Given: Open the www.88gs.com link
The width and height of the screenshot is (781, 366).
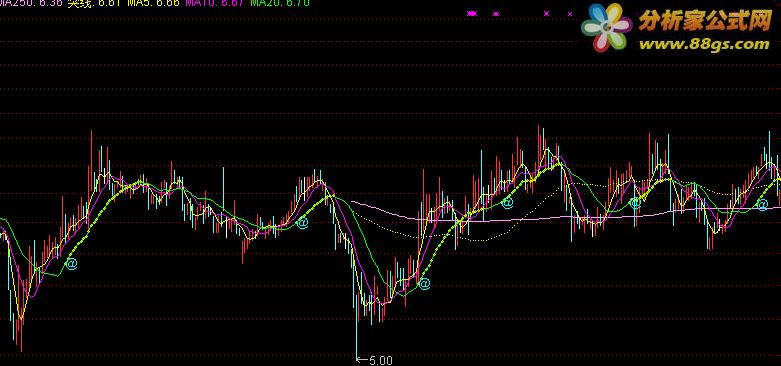Looking at the screenshot, I should click(704, 44).
